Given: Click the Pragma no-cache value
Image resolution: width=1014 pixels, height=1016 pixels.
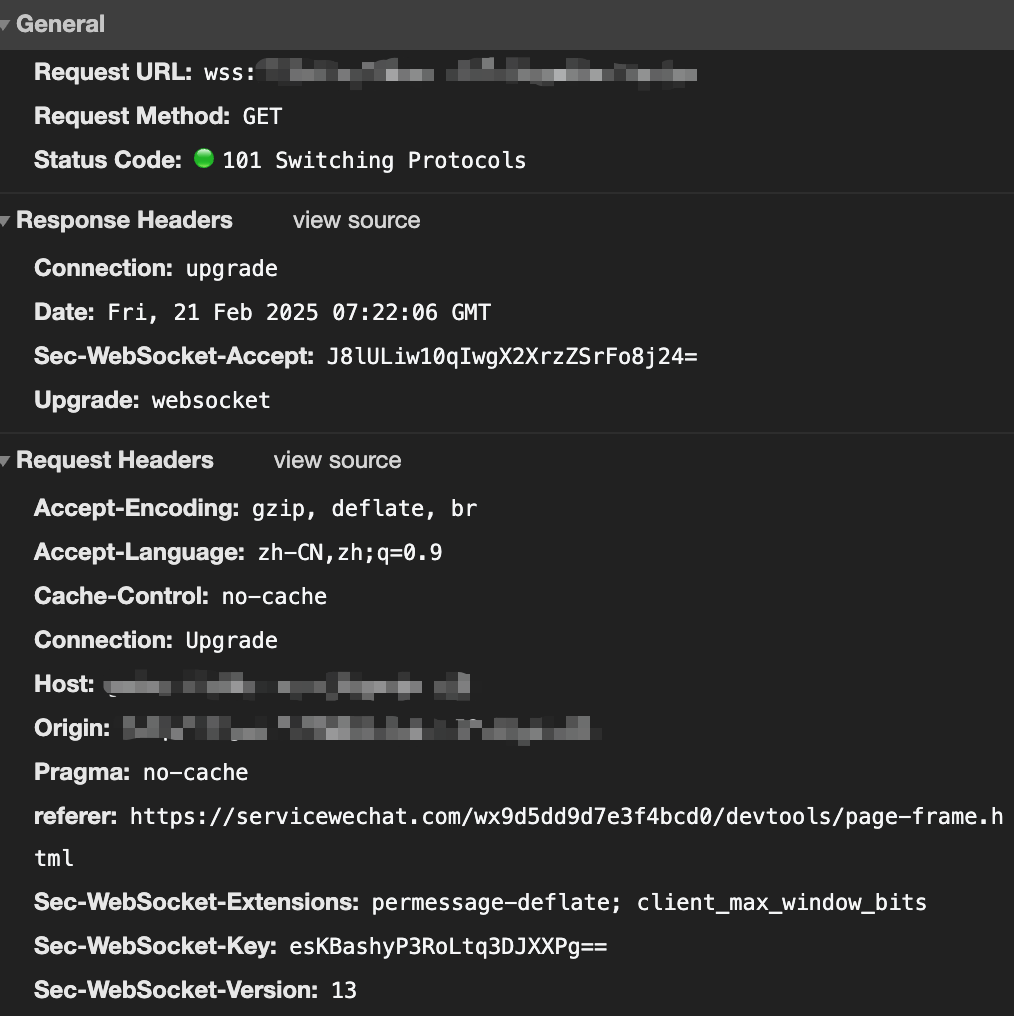Looking at the screenshot, I should (195, 773).
